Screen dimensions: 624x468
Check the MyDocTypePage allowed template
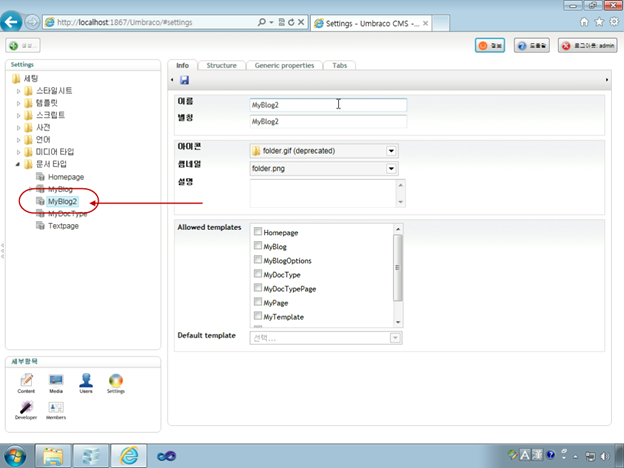pyautogui.click(x=258, y=288)
